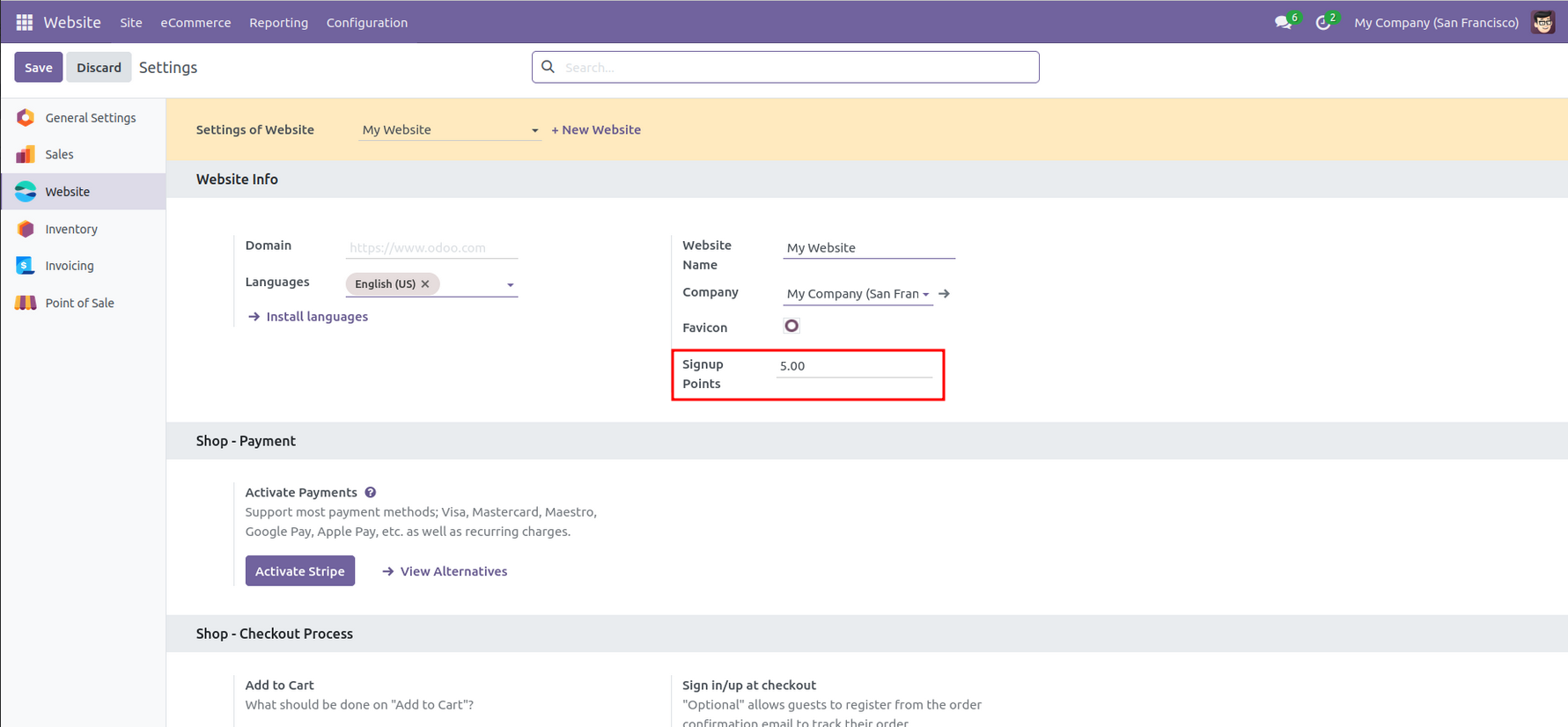Click the Save button

coord(38,68)
